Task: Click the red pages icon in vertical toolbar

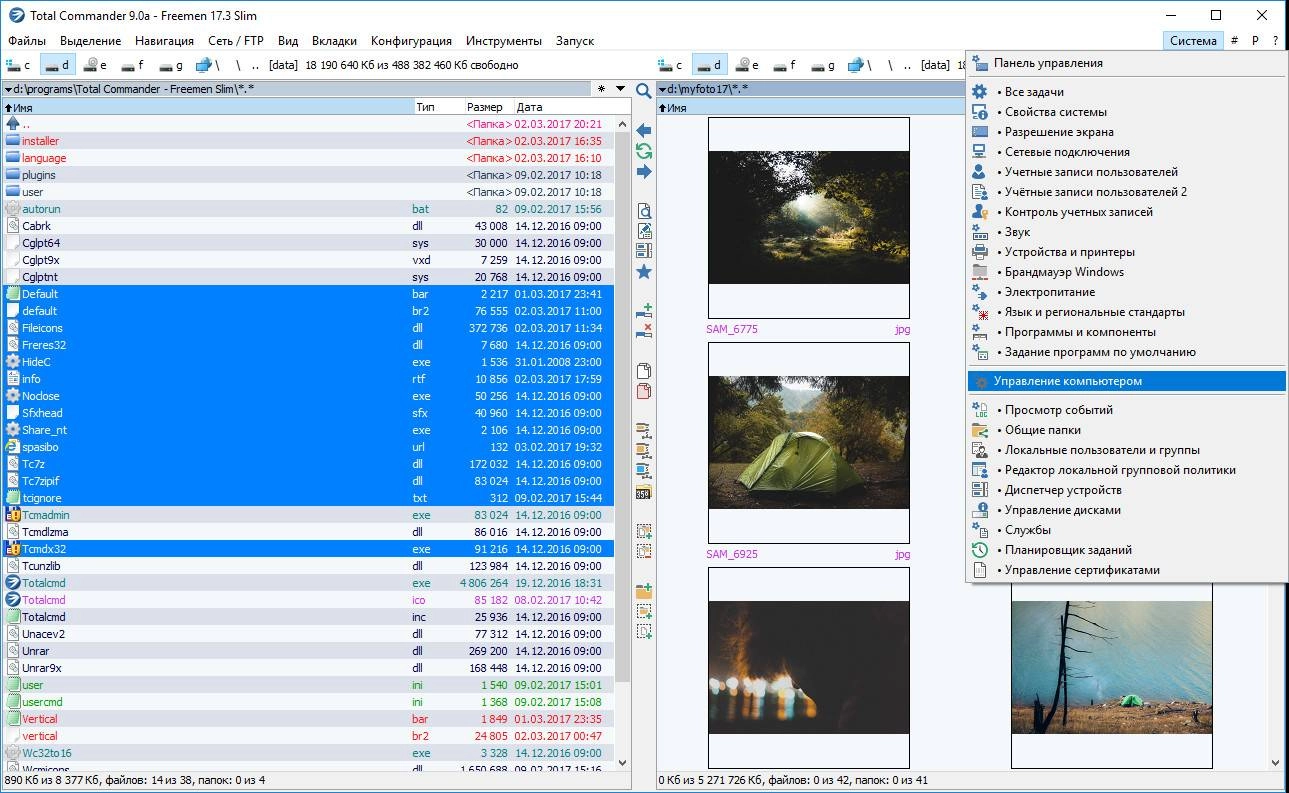Action: (x=644, y=391)
